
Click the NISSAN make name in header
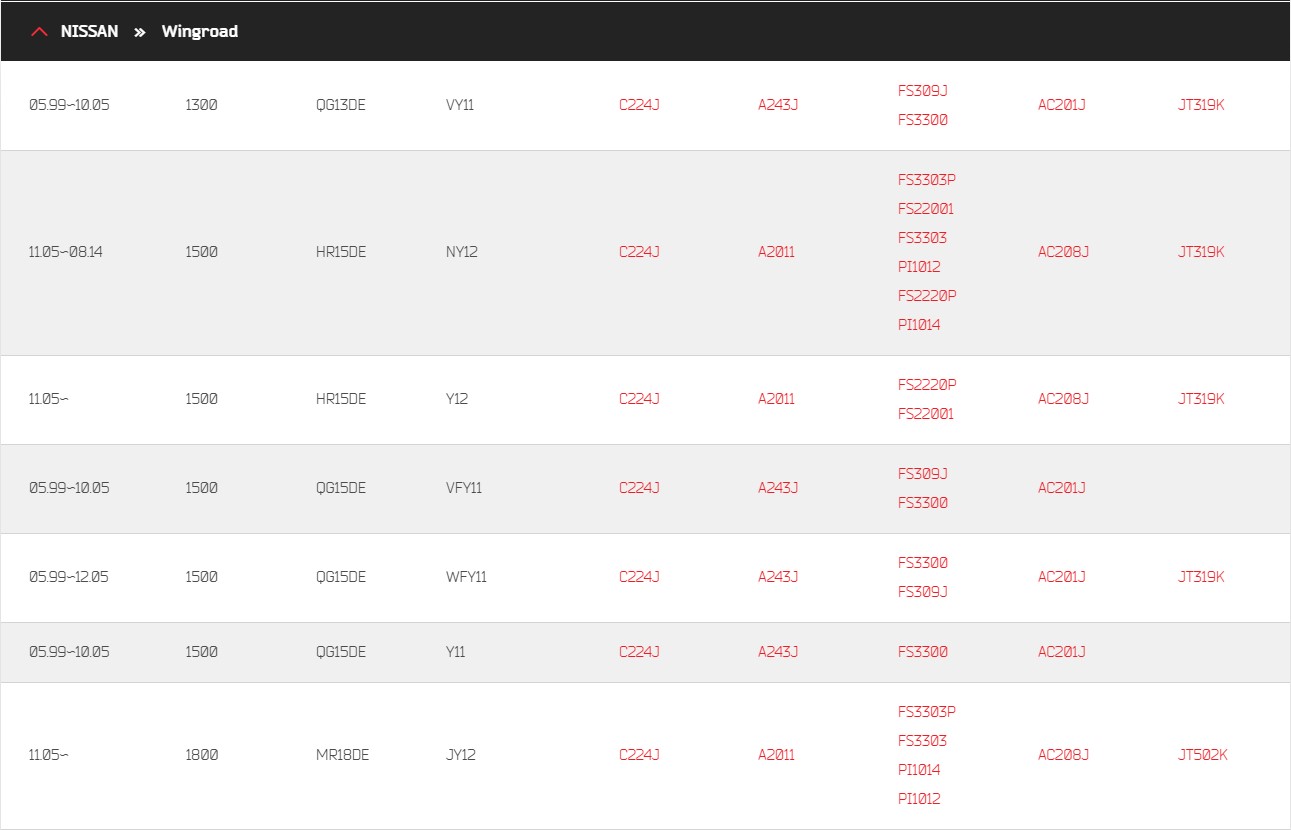click(x=89, y=32)
